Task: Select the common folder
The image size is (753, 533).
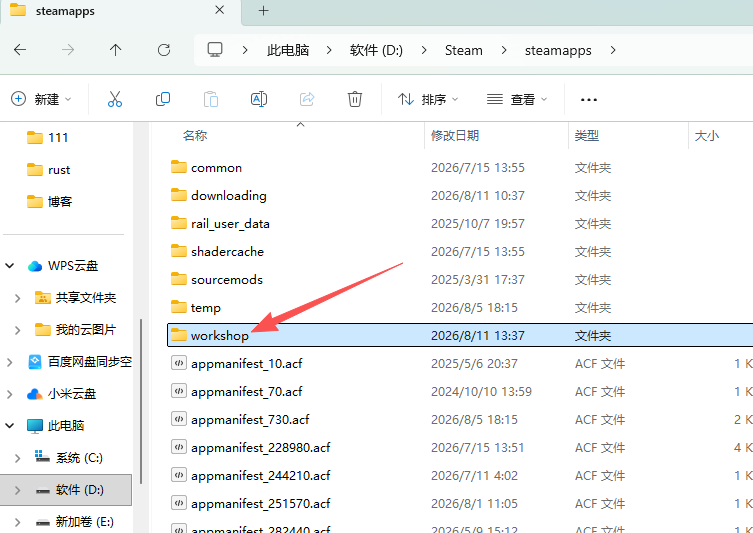Action: [460, 168]
